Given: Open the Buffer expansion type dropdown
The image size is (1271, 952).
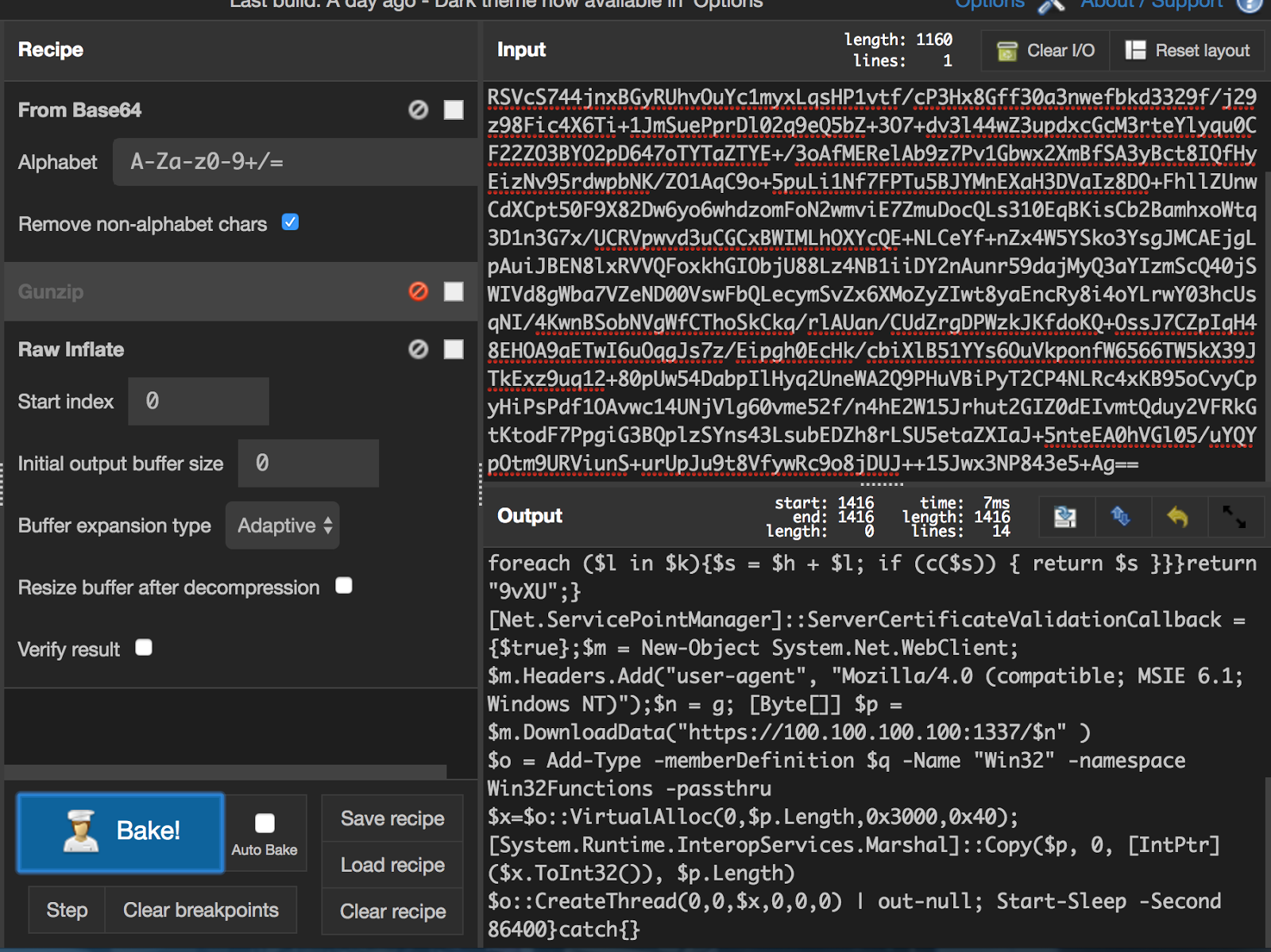Looking at the screenshot, I should click(282, 525).
